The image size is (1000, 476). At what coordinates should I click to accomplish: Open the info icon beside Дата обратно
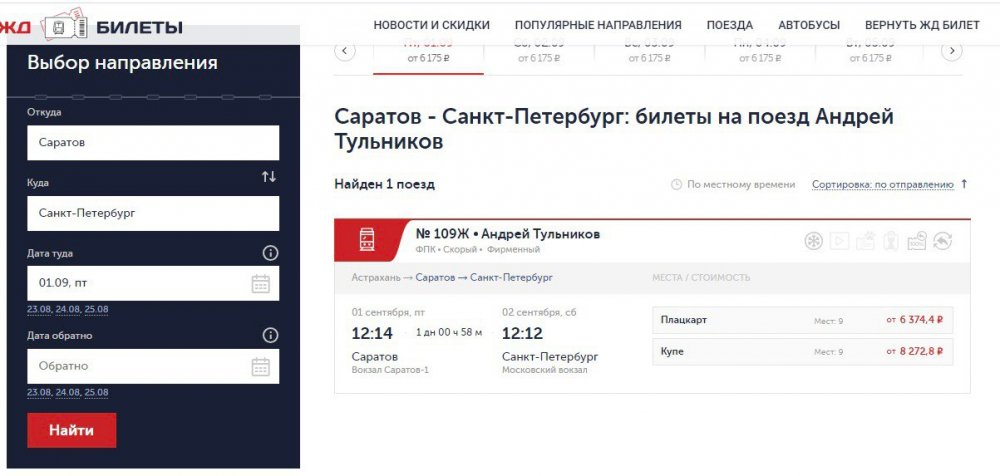270,336
